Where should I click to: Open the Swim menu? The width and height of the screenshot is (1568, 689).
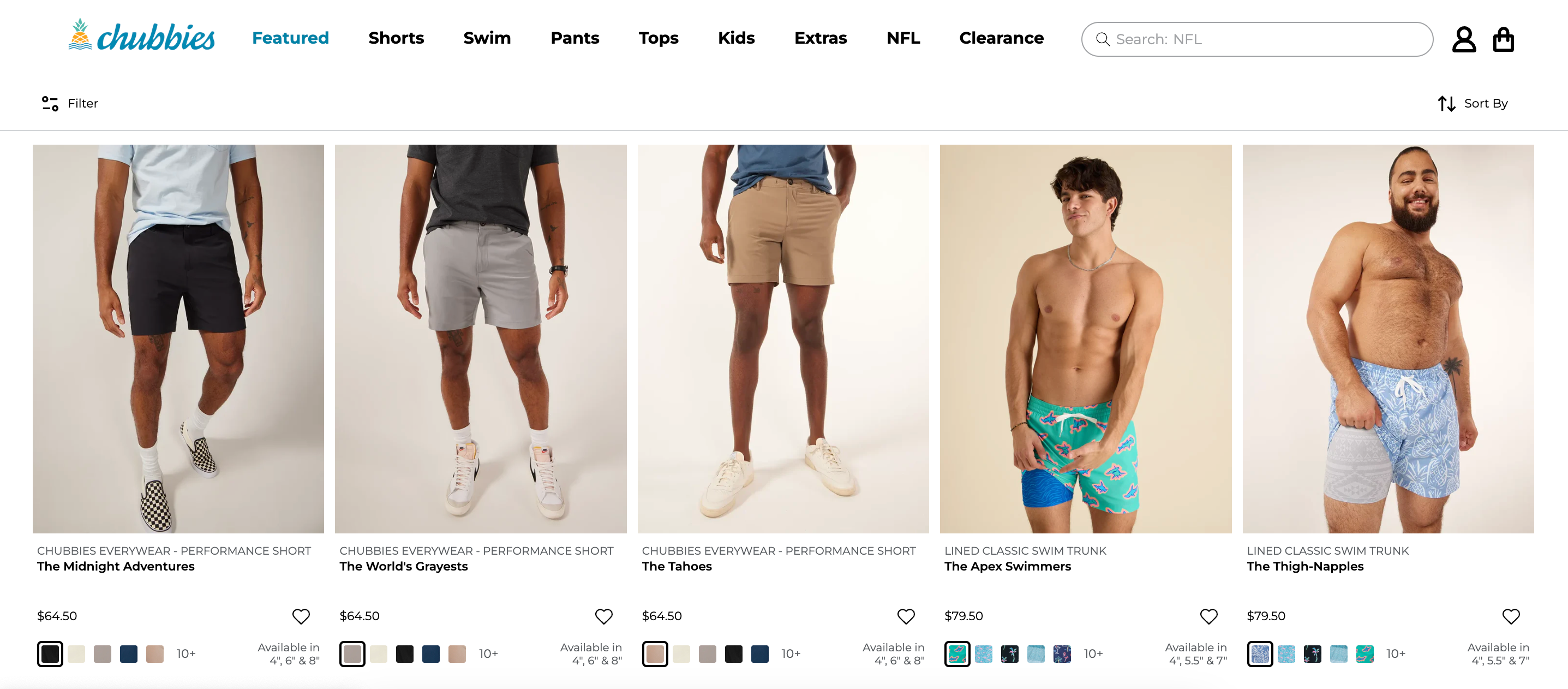click(487, 38)
